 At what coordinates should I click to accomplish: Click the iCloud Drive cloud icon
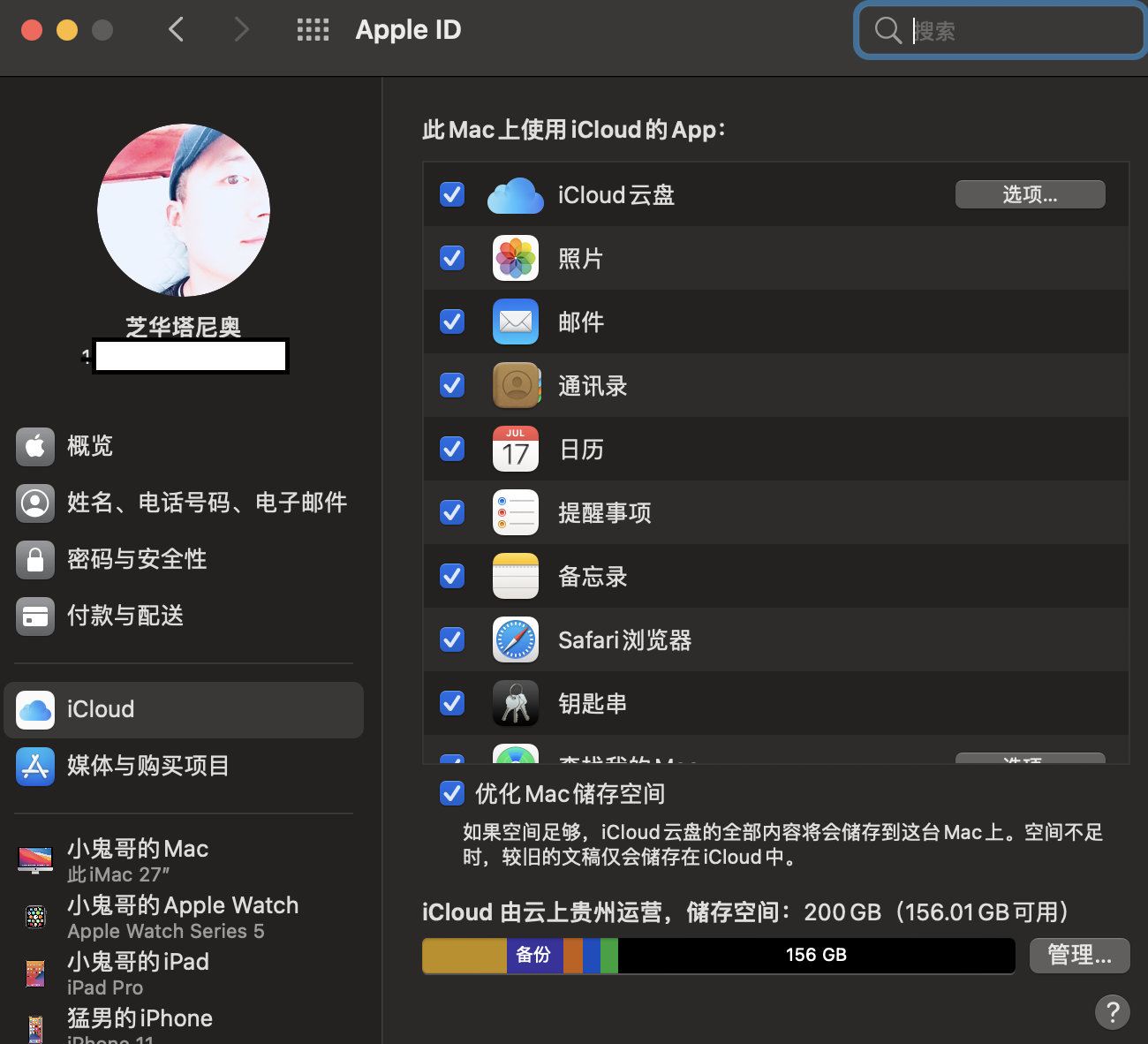click(x=515, y=195)
